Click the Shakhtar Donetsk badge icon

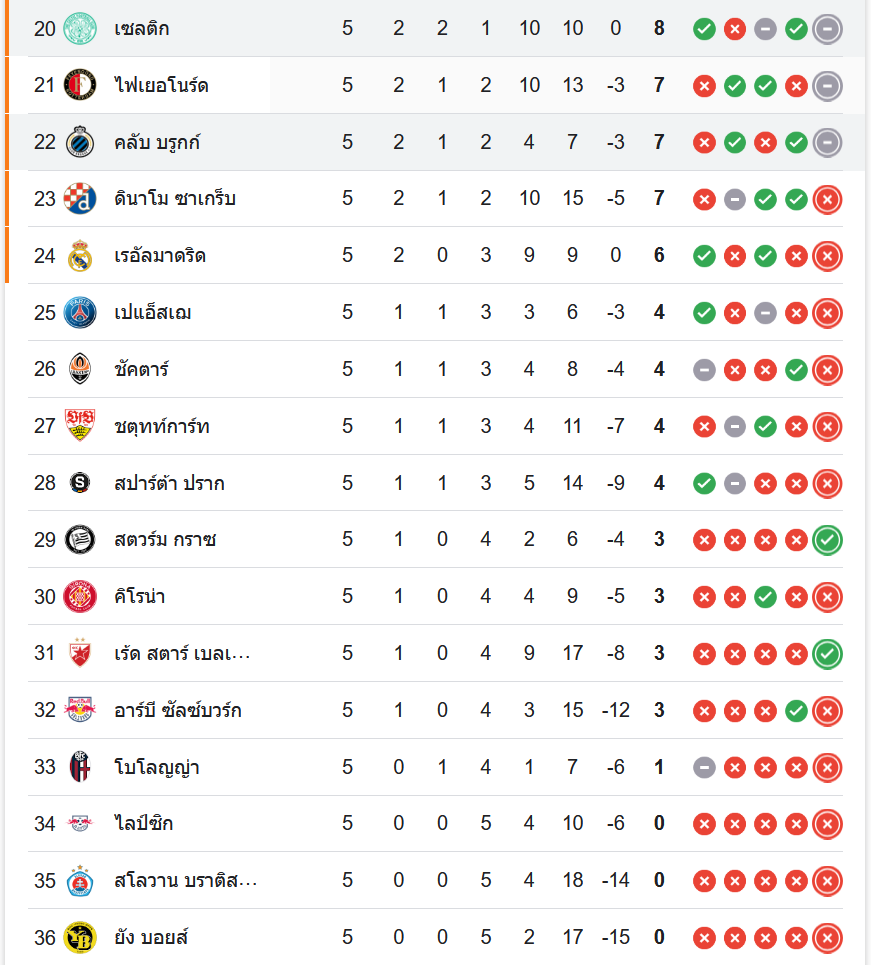[79, 369]
